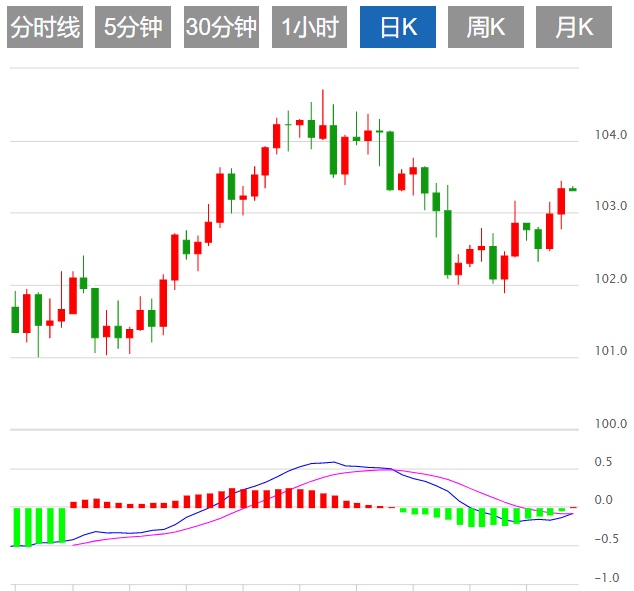
Task: Select the 30分钟 interval tab
Action: [221, 27]
